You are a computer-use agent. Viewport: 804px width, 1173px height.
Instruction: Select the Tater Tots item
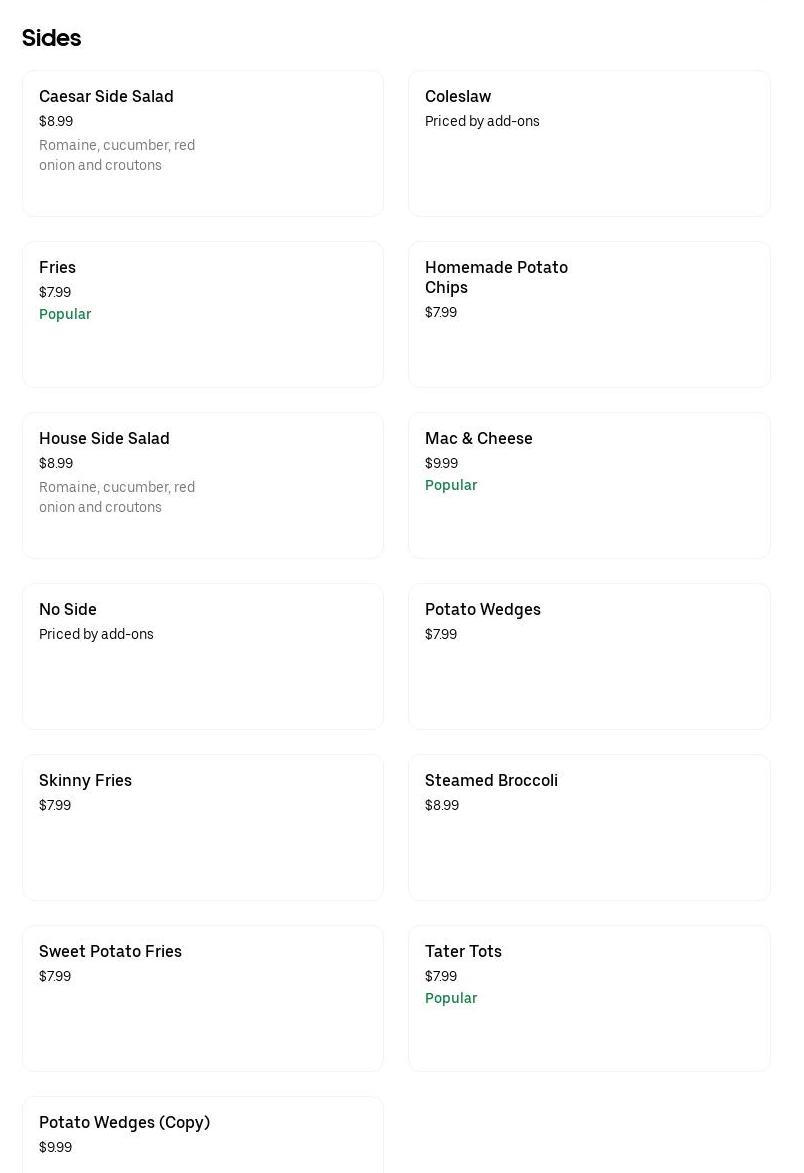(589, 998)
